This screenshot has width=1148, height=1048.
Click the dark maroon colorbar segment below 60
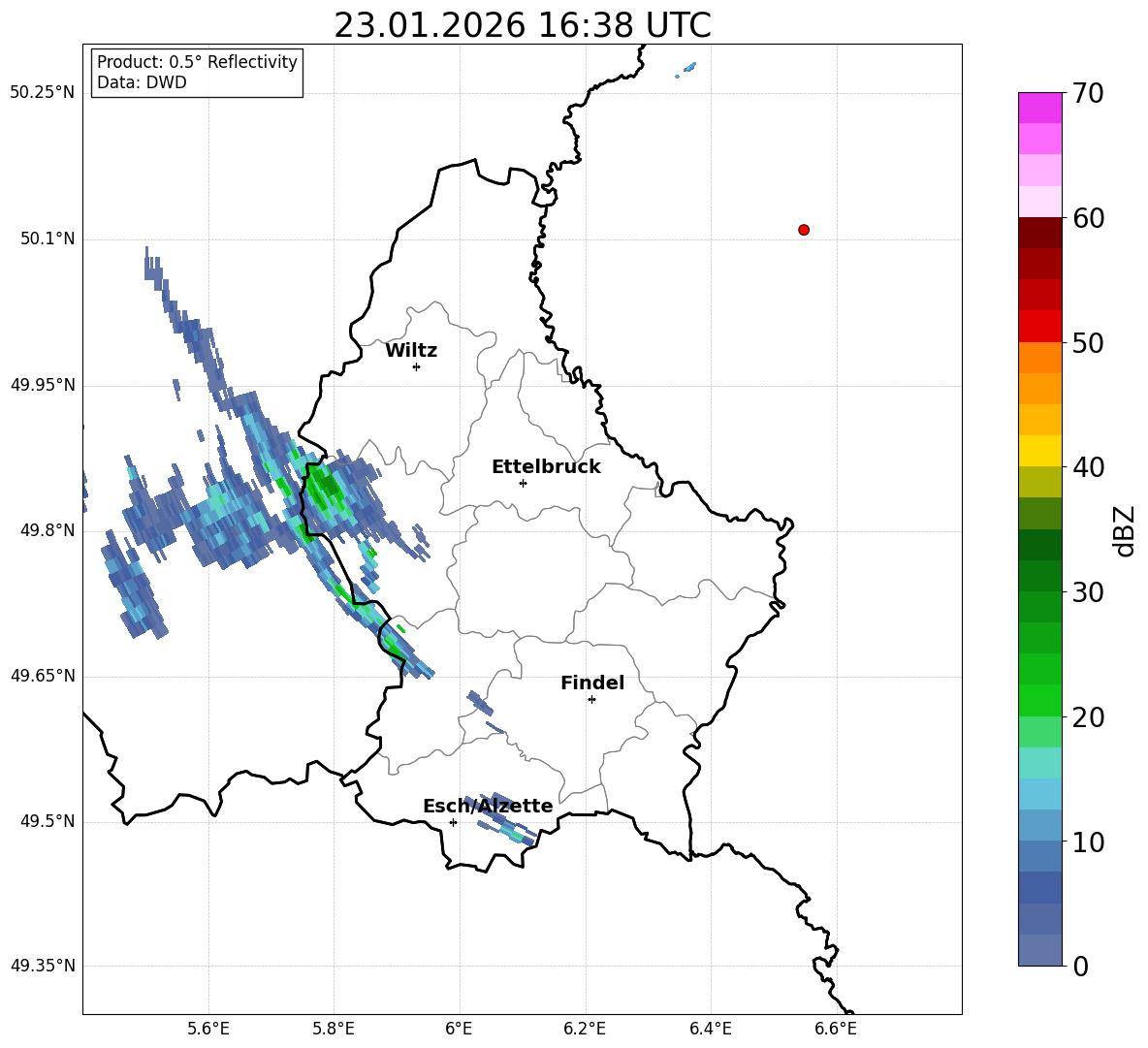tap(1039, 233)
